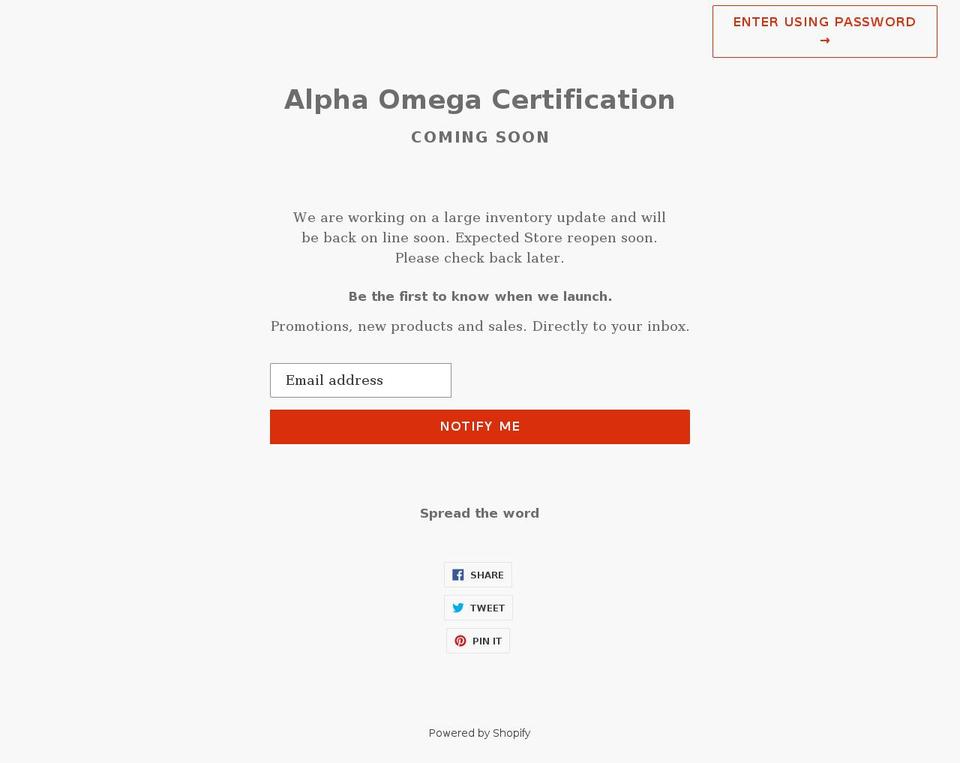This screenshot has width=960, height=763.
Task: Click the Email address input field
Action: point(360,380)
